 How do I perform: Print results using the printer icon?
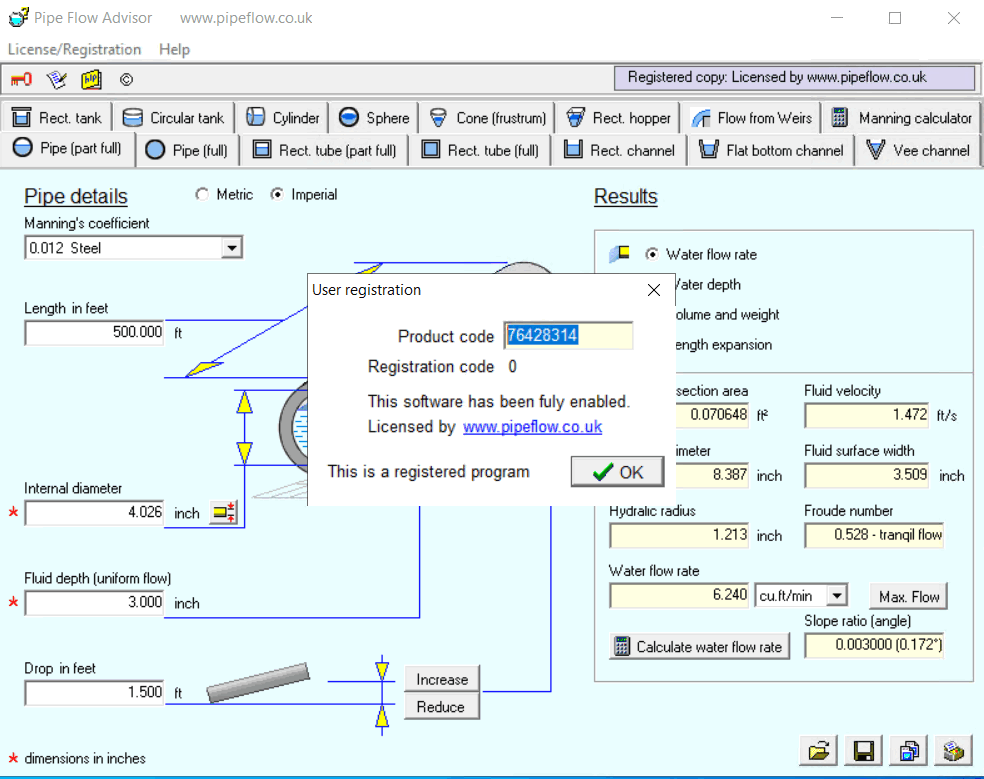[x=952, y=750]
